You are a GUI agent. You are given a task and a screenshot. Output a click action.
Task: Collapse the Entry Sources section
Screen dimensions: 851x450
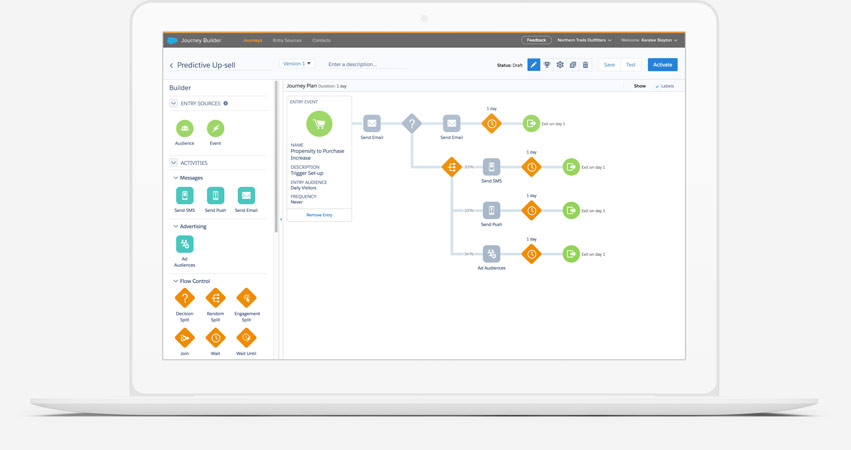(174, 103)
